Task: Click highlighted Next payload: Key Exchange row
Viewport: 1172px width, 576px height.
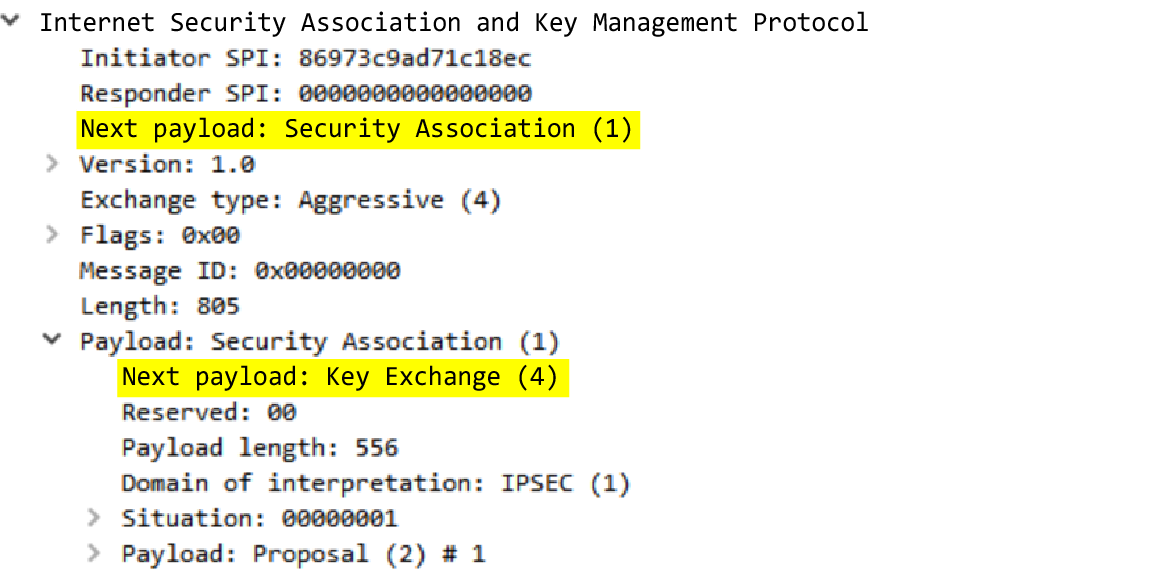Action: click(x=339, y=377)
